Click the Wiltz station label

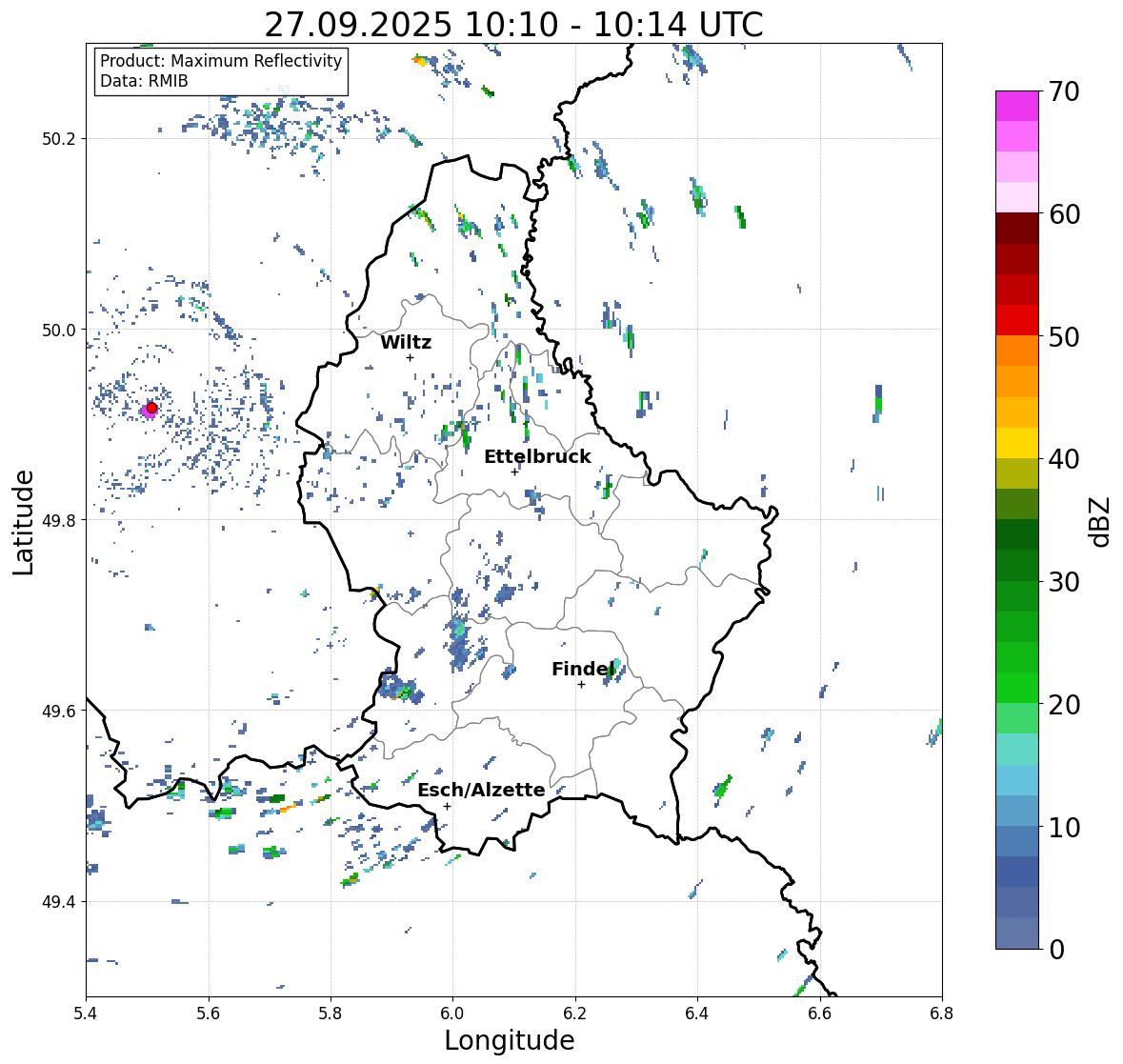coord(406,342)
